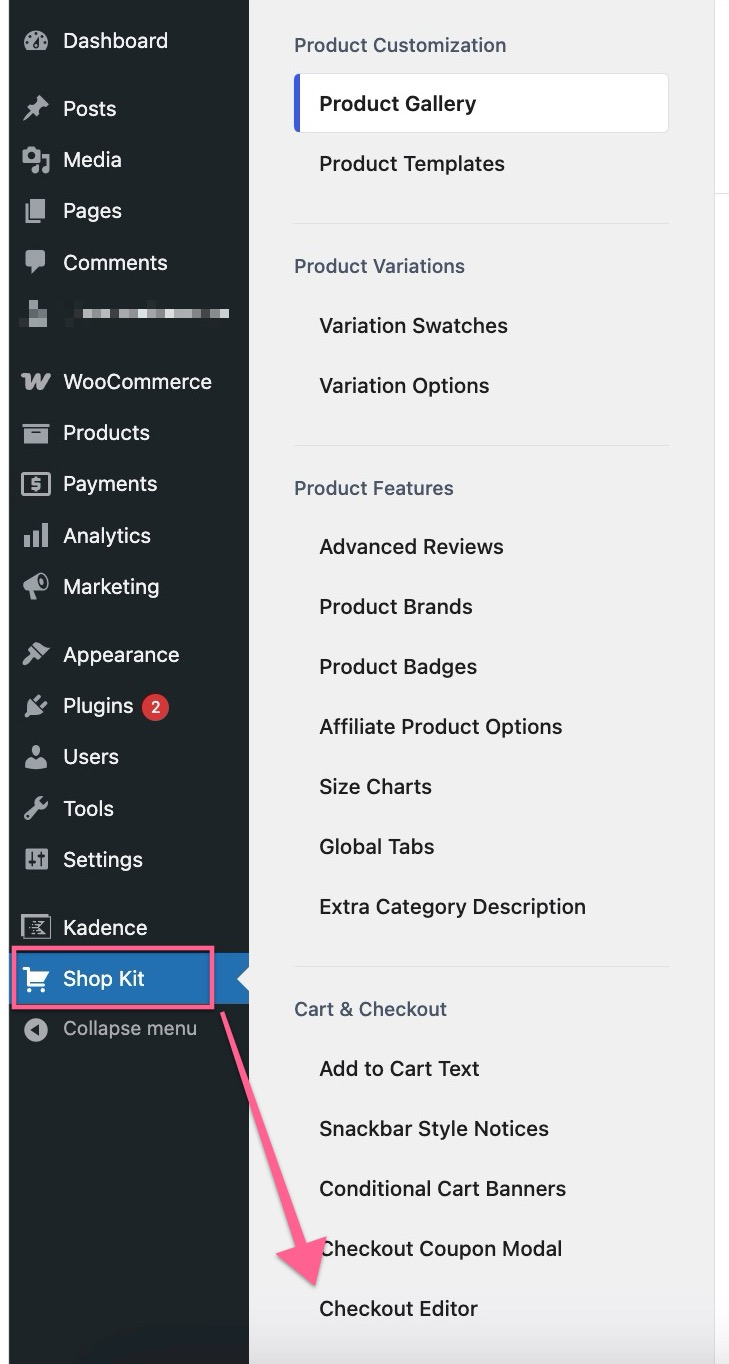Open the Size Charts section
The height and width of the screenshot is (1364, 729).
[375, 787]
